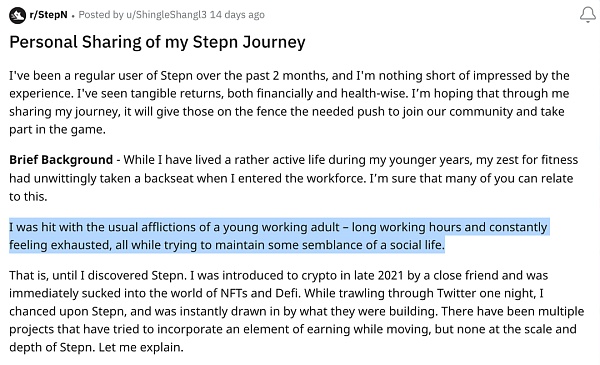Image resolution: width=600 pixels, height=365 pixels.
Task: Click the first paragraph starting 'I've been a regular user'
Action: (x=289, y=103)
